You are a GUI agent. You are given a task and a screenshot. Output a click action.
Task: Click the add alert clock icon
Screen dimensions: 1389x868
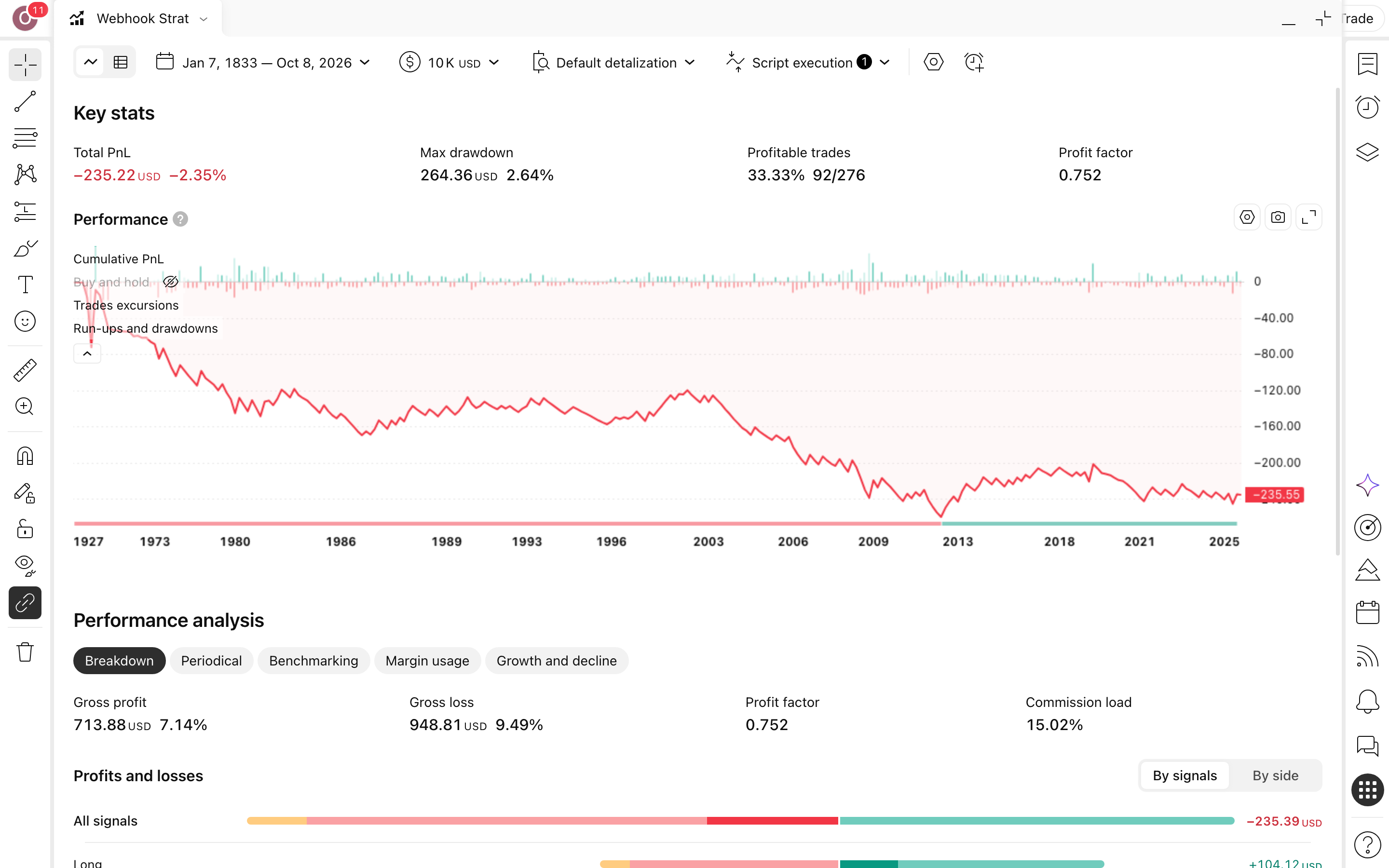[x=974, y=62]
